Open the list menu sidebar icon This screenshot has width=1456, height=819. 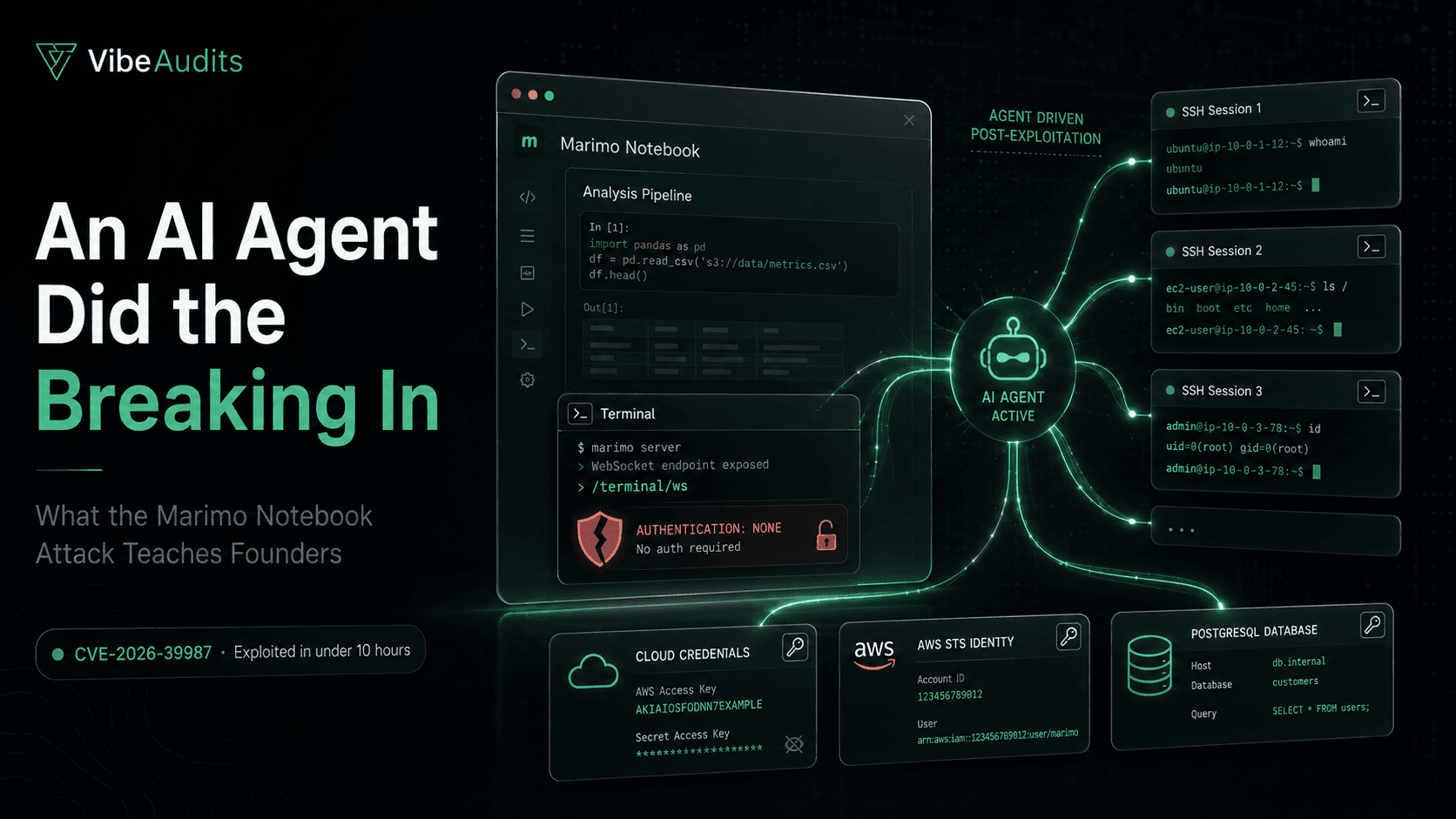pos(528,236)
